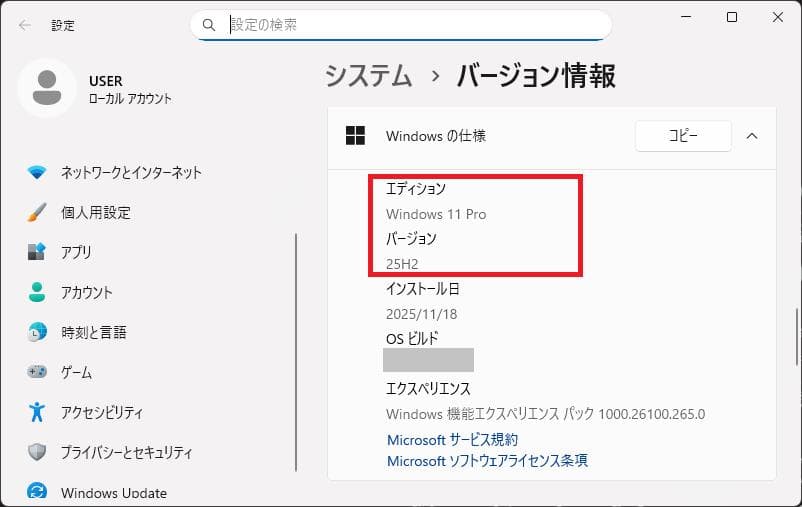
Task: Click the gaming controller icon
Action: 37,371
